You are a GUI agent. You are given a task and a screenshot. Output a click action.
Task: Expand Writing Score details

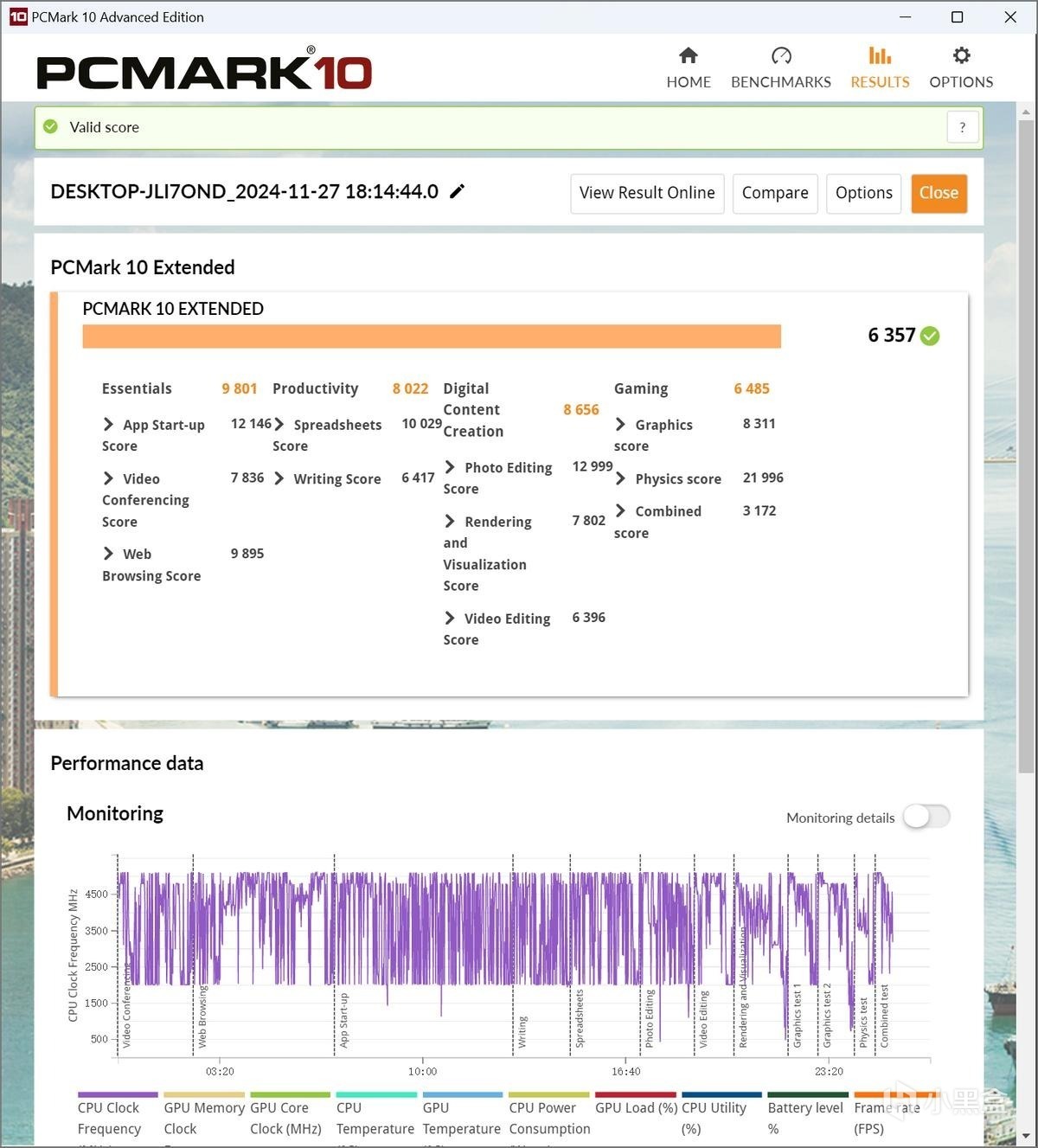click(x=279, y=478)
